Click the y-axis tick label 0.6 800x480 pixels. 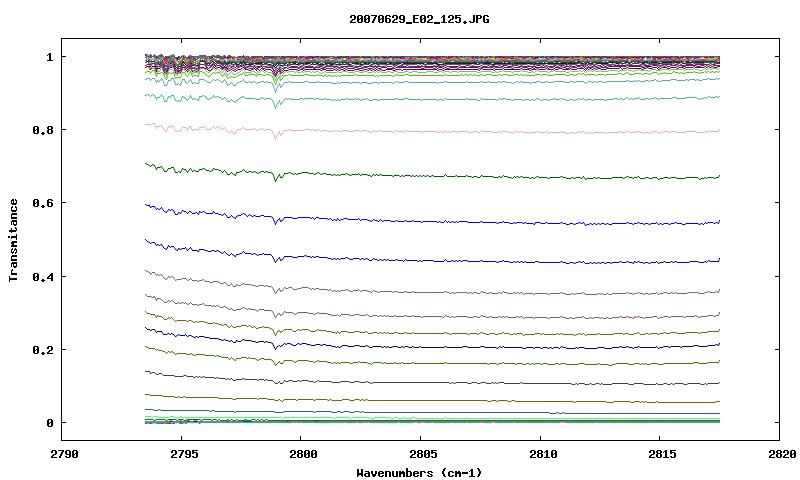43,203
